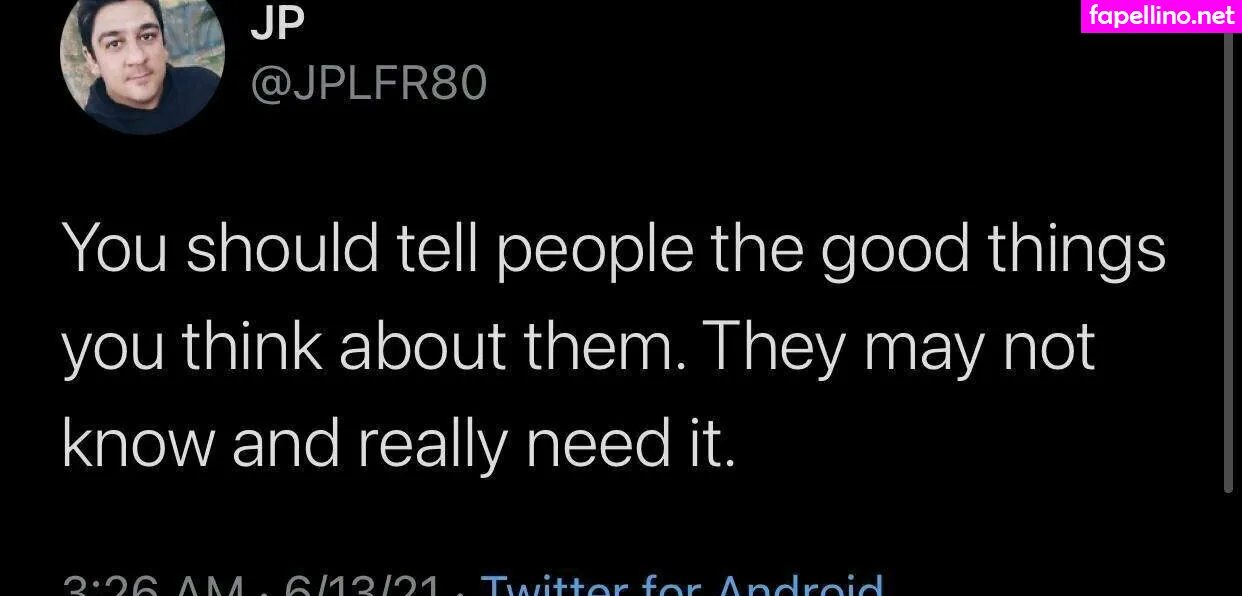The image size is (1242, 596).
Task: Open the display name "JP"
Action: click(277, 24)
